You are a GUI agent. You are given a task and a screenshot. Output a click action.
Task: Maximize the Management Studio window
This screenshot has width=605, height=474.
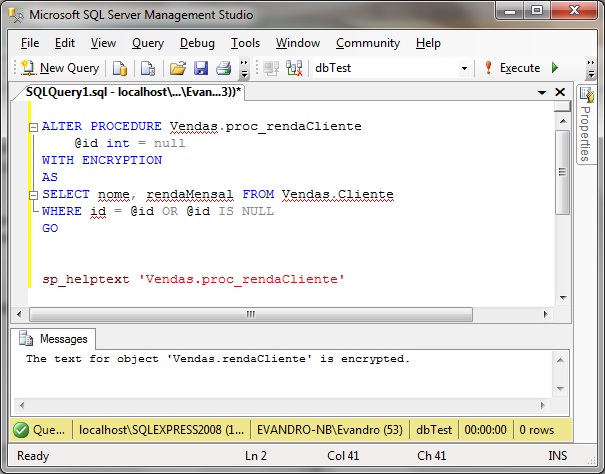click(537, 10)
